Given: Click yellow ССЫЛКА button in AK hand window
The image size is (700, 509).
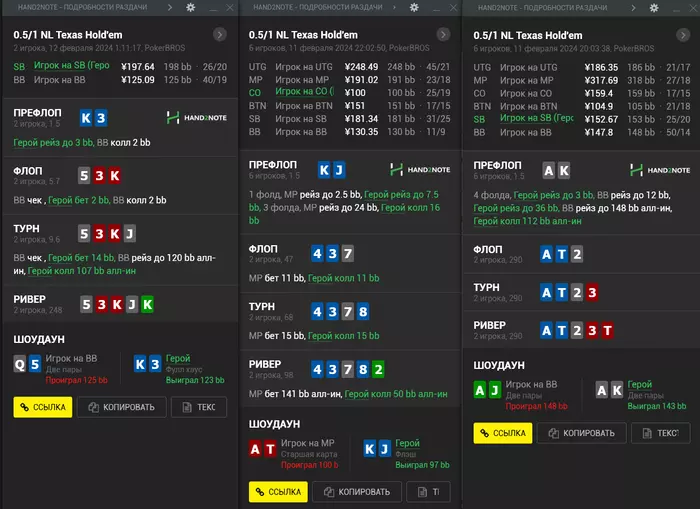Looking at the screenshot, I should [x=503, y=433].
